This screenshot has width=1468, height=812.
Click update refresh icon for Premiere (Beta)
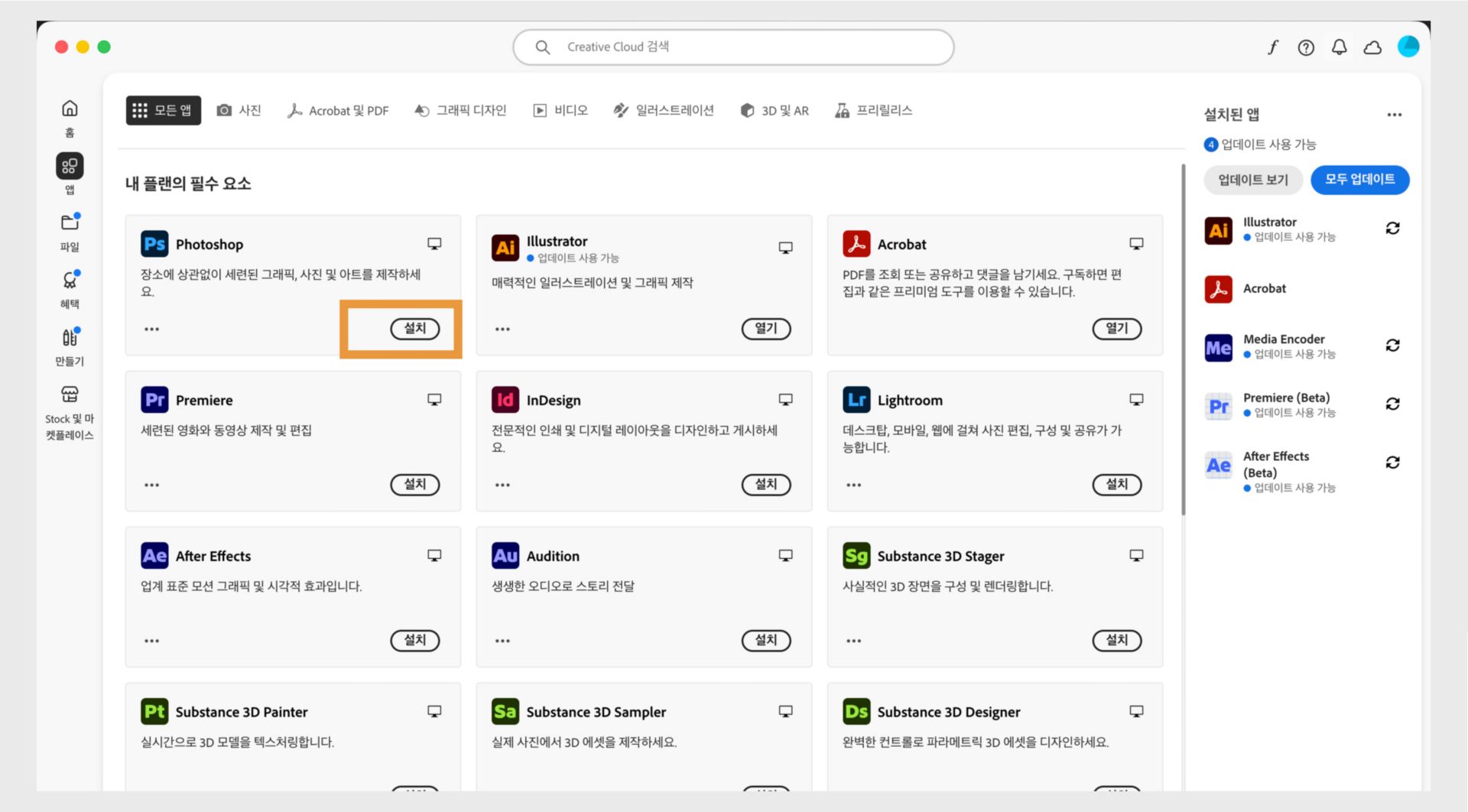coord(1392,404)
